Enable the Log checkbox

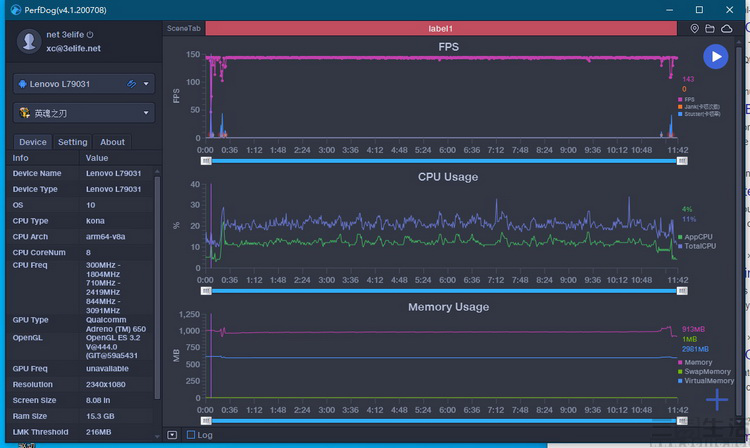pos(191,435)
